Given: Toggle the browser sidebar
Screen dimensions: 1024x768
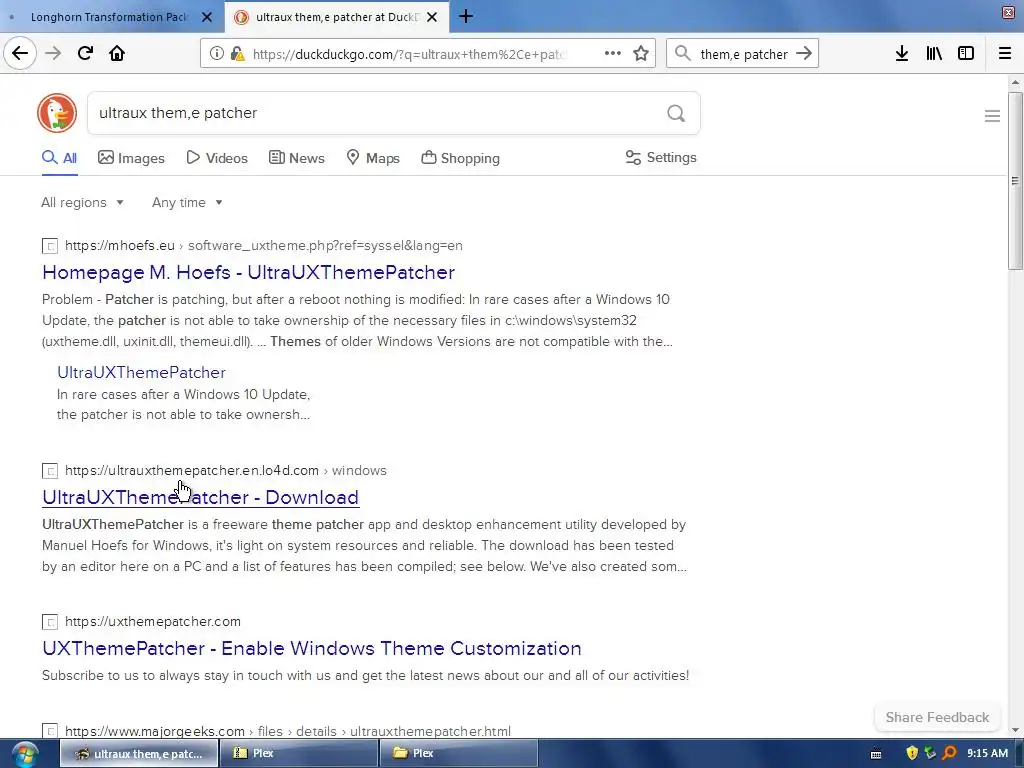Looking at the screenshot, I should pyautogui.click(x=966, y=54).
